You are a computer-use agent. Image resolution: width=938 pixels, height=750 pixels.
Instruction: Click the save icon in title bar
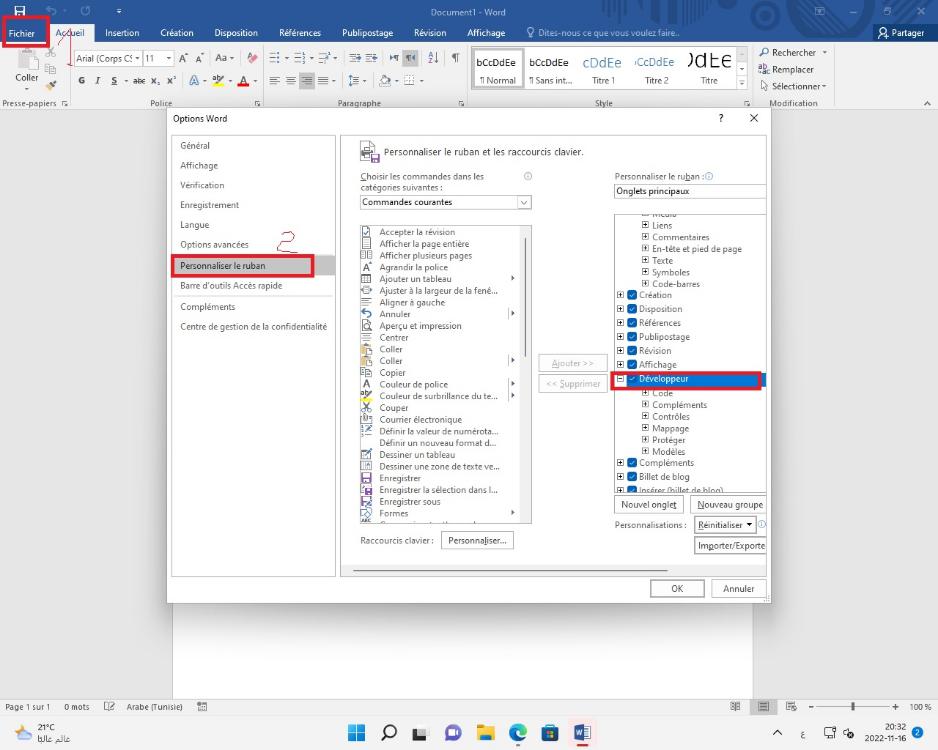(20, 11)
